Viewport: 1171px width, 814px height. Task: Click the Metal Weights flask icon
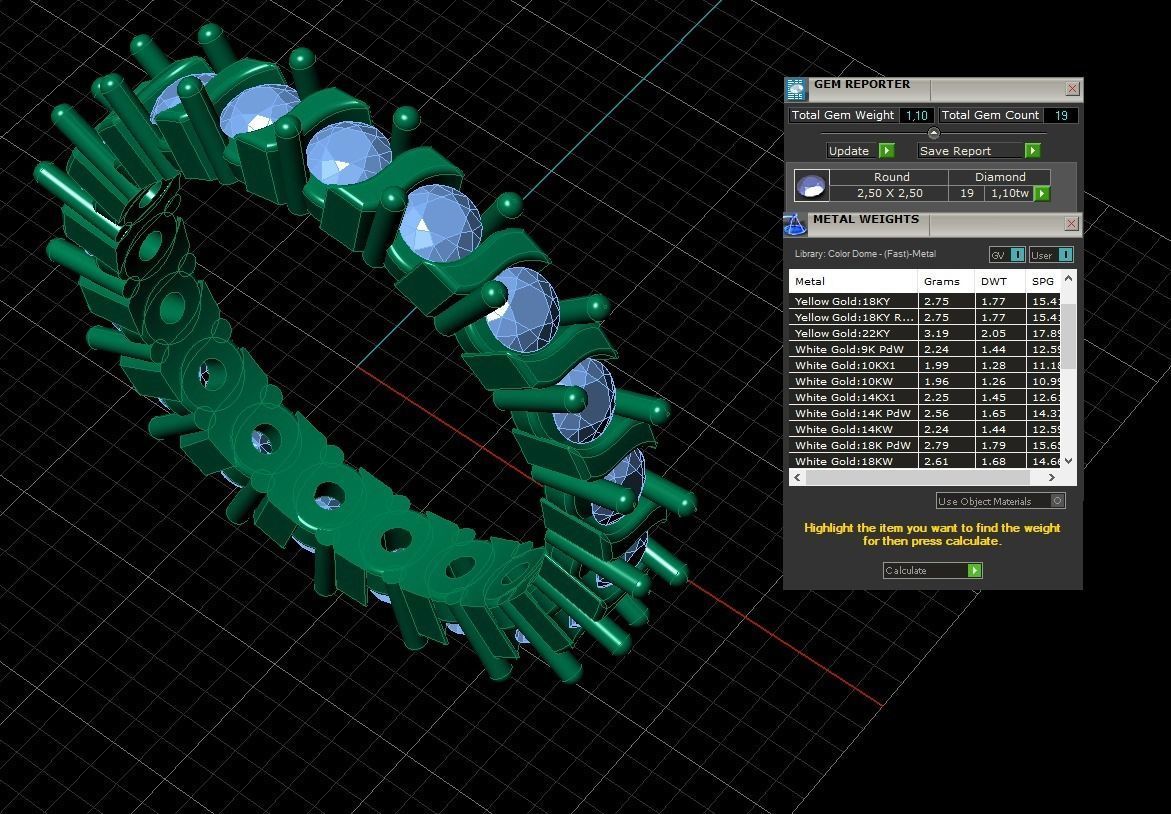(x=795, y=224)
